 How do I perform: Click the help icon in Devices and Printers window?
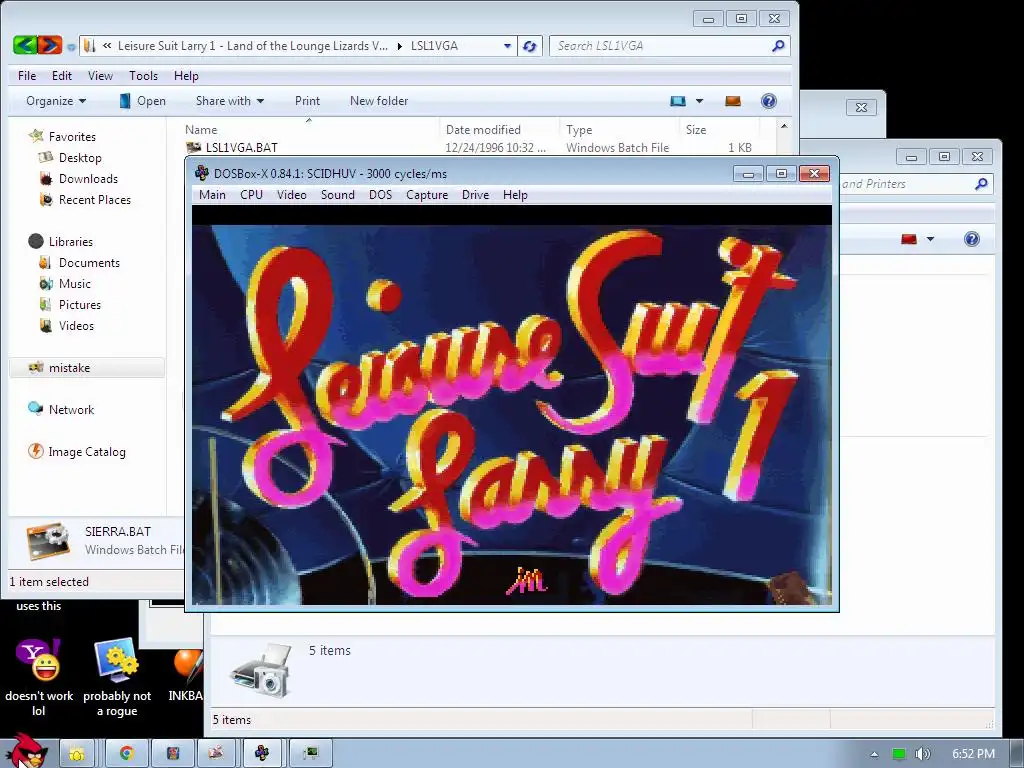pyautogui.click(x=972, y=239)
